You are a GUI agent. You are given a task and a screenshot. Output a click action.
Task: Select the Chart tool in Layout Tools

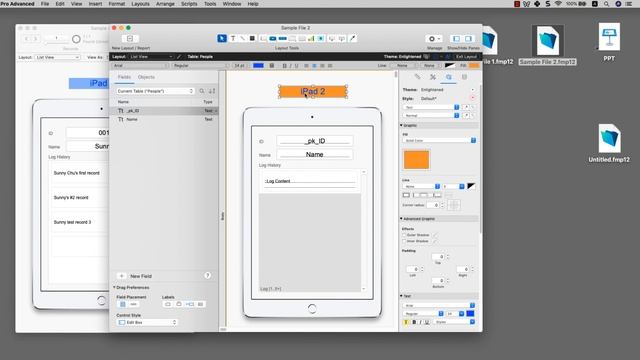pyautogui.click(x=311, y=38)
